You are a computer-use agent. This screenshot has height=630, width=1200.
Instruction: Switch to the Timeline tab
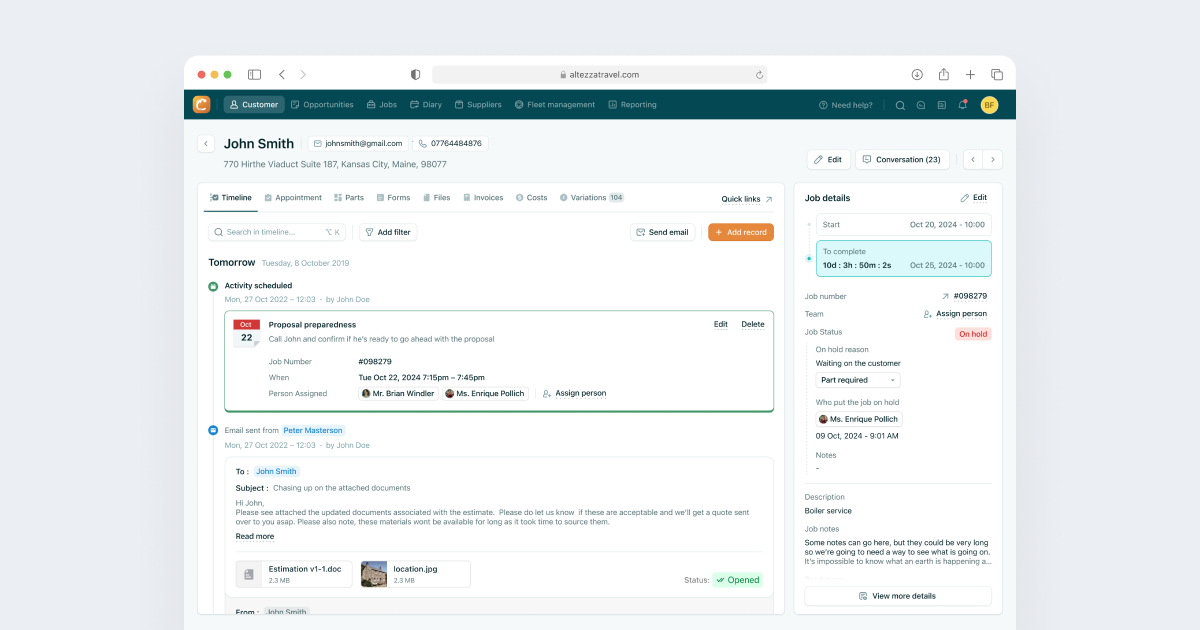[231, 198]
